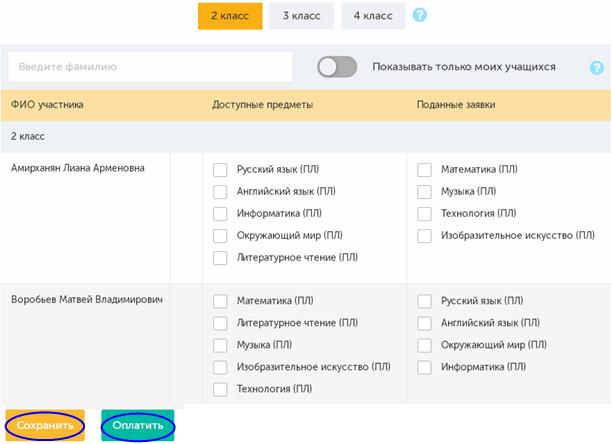Select participant name Воробьев Матвей Владимирович
The width and height of the screenshot is (612, 444).
[87, 300]
